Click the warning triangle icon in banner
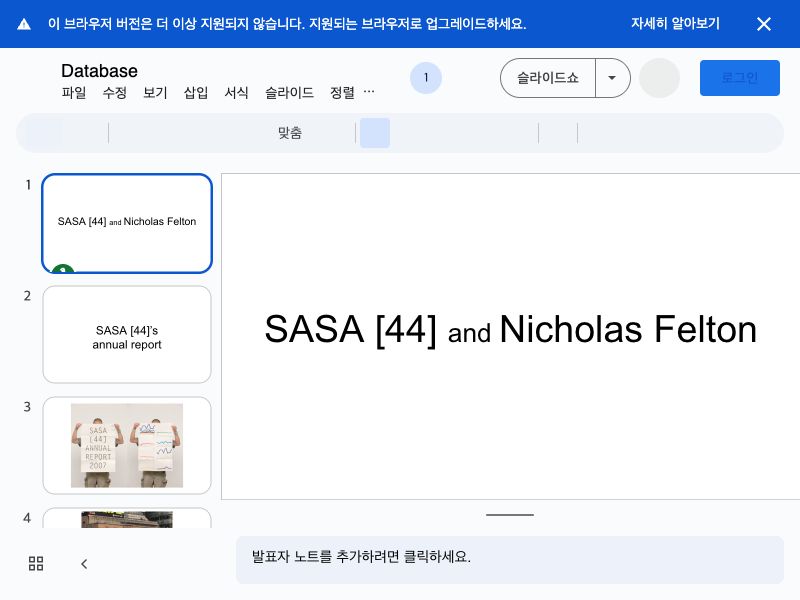 point(24,24)
